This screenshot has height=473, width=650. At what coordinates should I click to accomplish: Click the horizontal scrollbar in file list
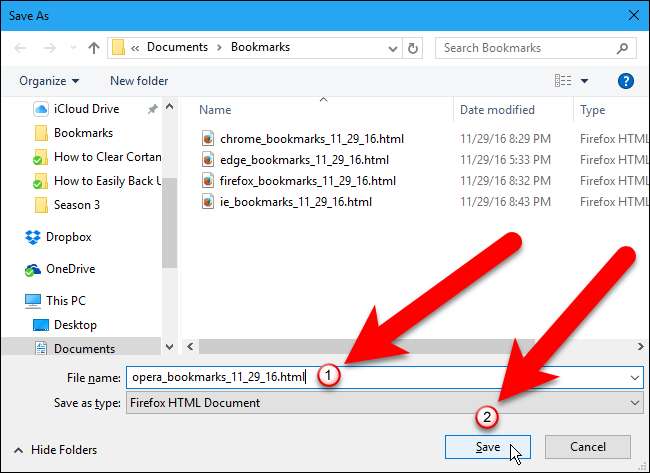400,347
